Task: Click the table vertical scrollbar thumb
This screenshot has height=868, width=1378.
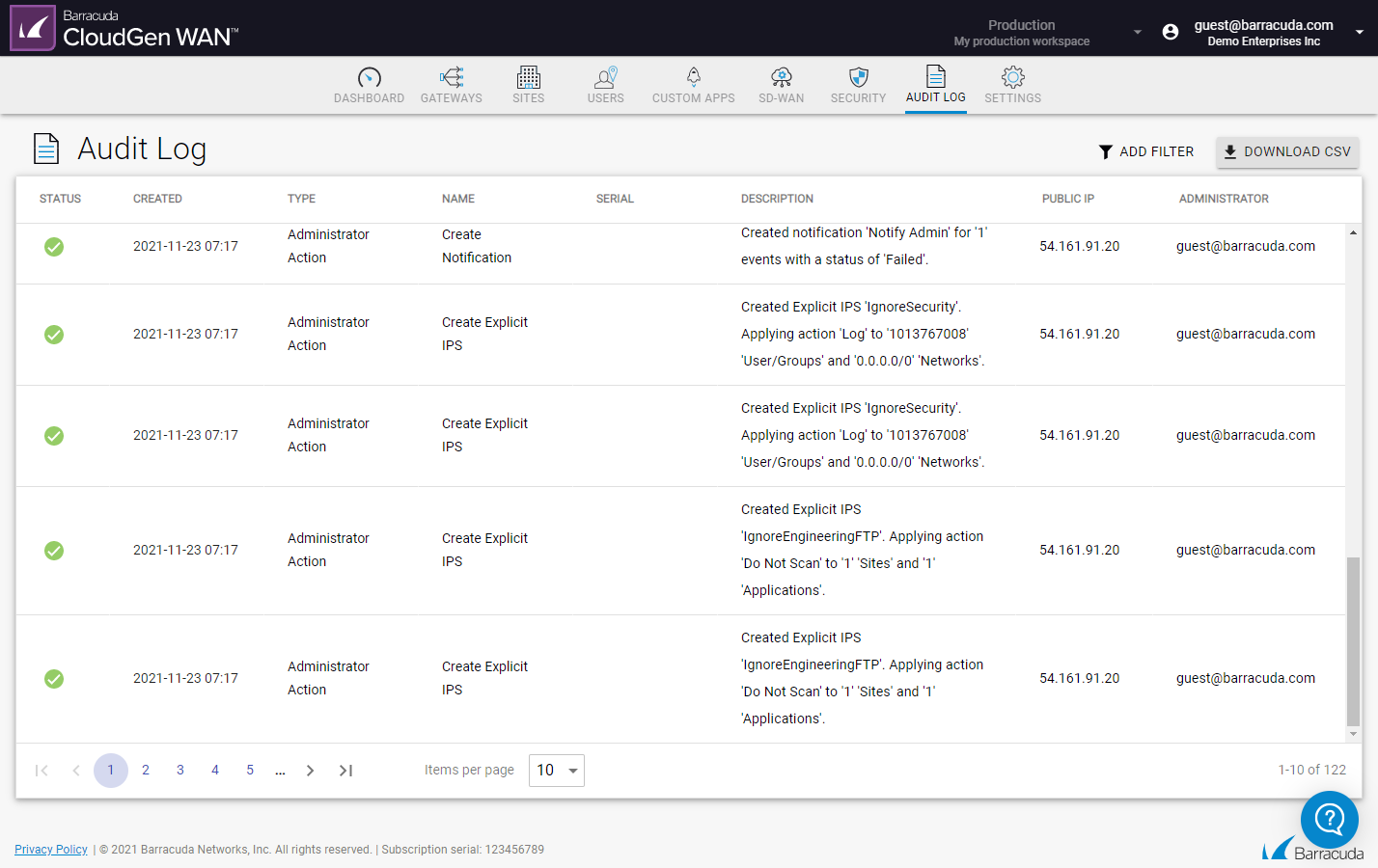Action: click(x=1353, y=640)
